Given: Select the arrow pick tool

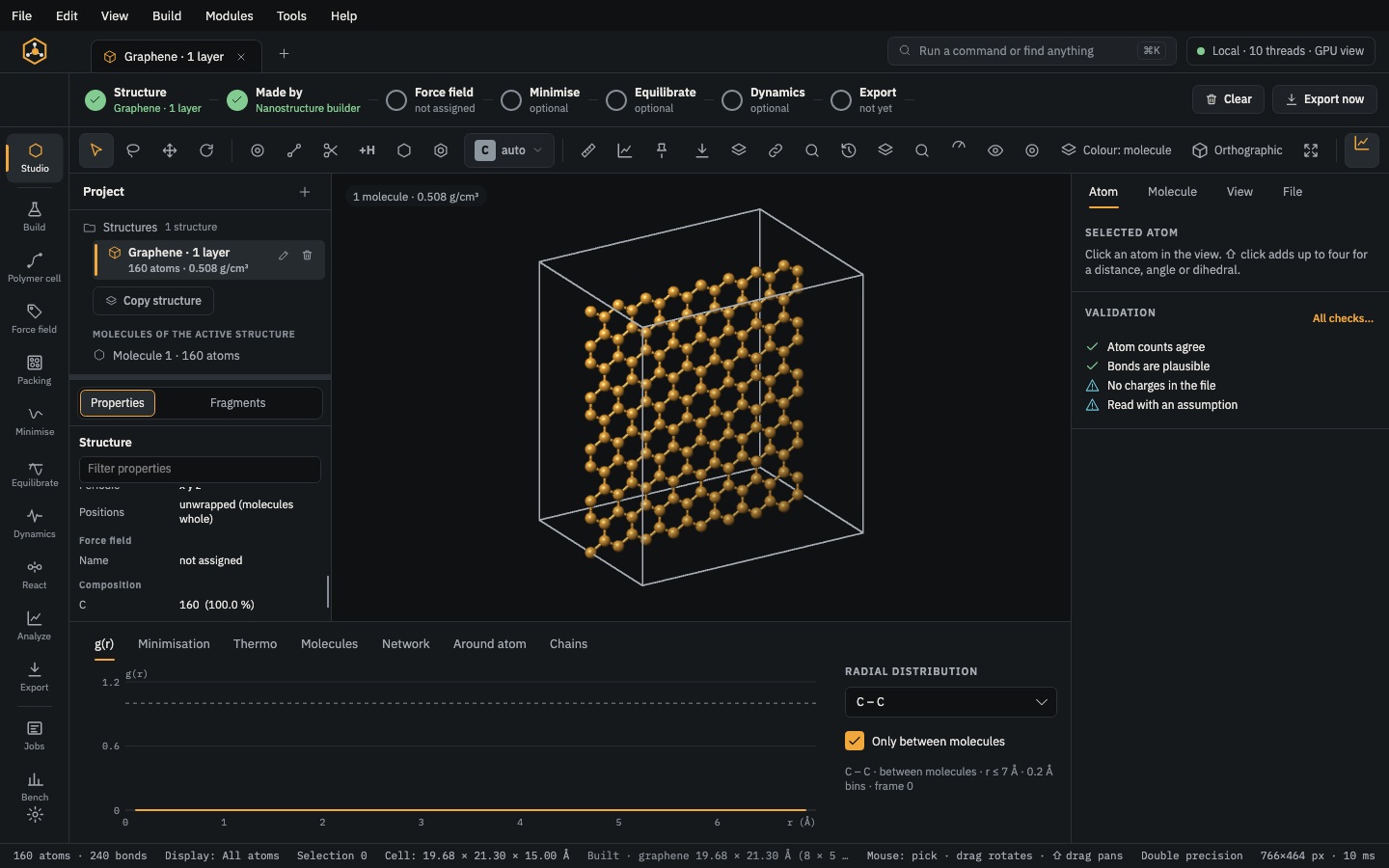Looking at the screenshot, I should pyautogui.click(x=95, y=150).
